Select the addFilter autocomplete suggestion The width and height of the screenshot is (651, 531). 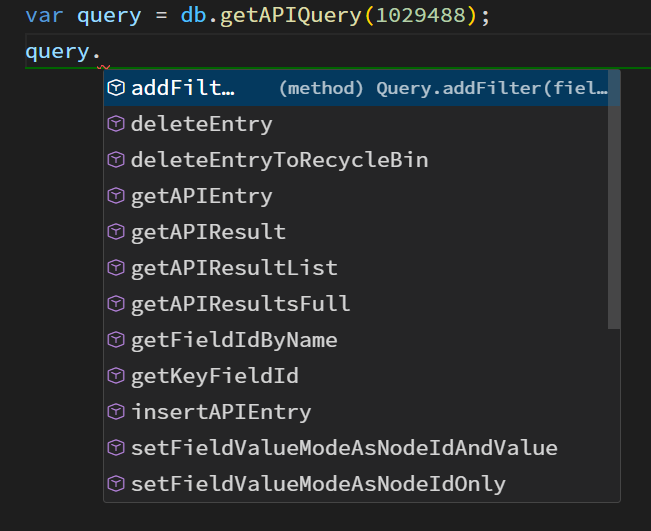coord(183,88)
